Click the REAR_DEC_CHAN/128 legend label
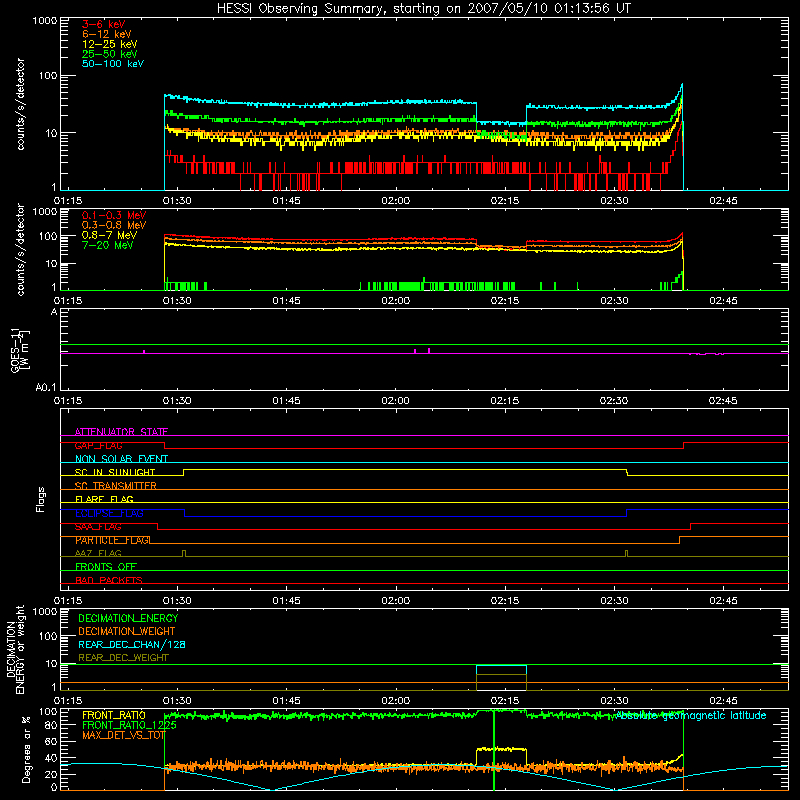The image size is (800, 800). coord(132,644)
